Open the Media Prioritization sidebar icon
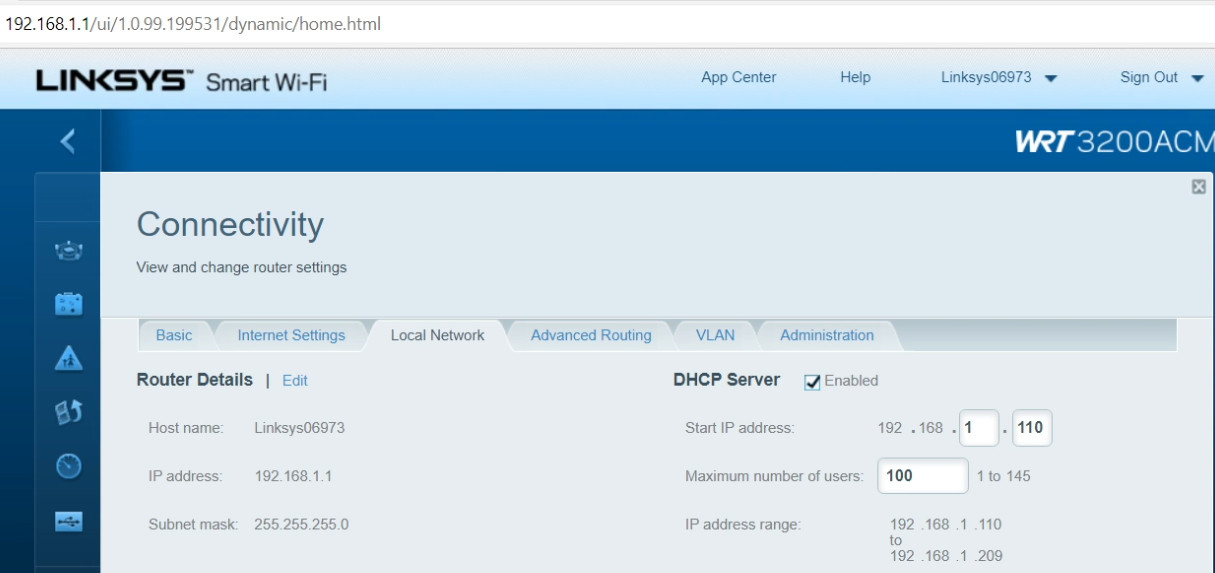 click(68, 411)
